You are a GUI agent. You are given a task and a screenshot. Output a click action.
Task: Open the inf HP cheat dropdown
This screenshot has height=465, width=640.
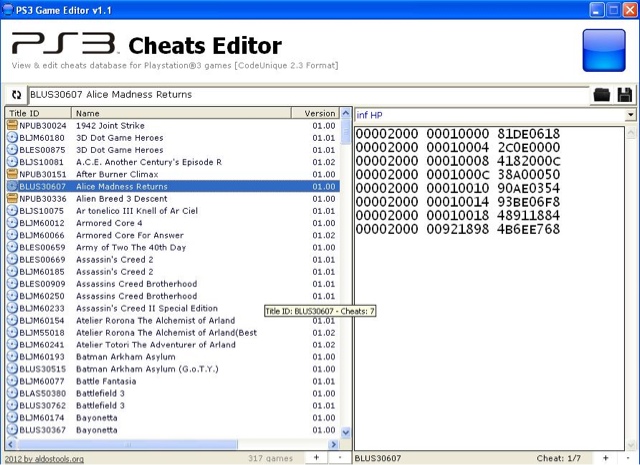click(x=631, y=115)
